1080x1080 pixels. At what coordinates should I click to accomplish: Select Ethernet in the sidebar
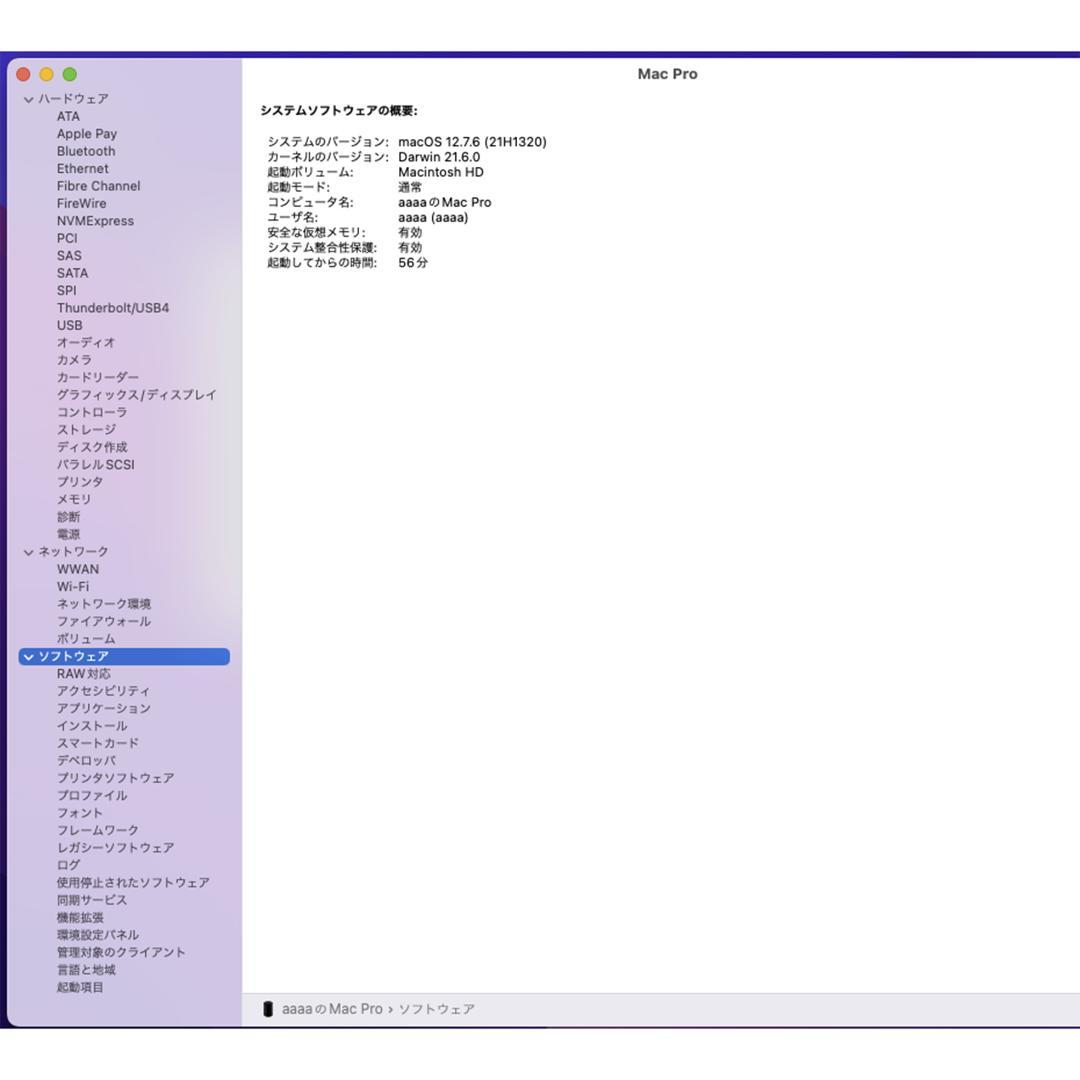(x=83, y=169)
